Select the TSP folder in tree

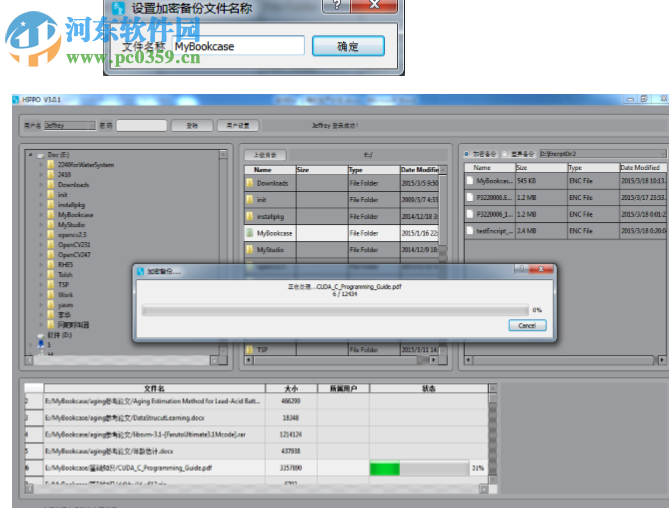[64, 284]
